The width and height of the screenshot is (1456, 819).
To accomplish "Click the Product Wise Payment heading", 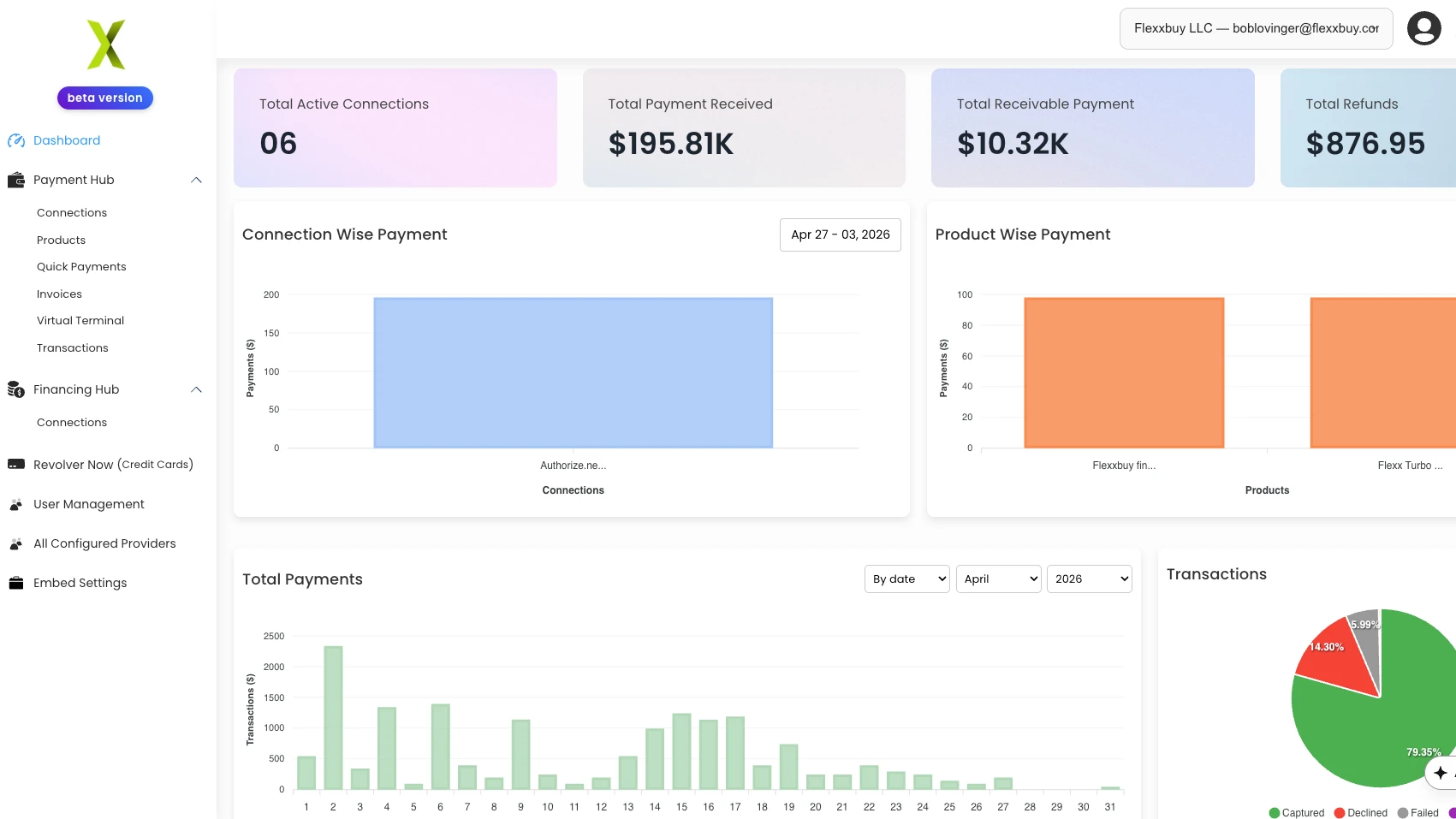I will [x=1023, y=234].
